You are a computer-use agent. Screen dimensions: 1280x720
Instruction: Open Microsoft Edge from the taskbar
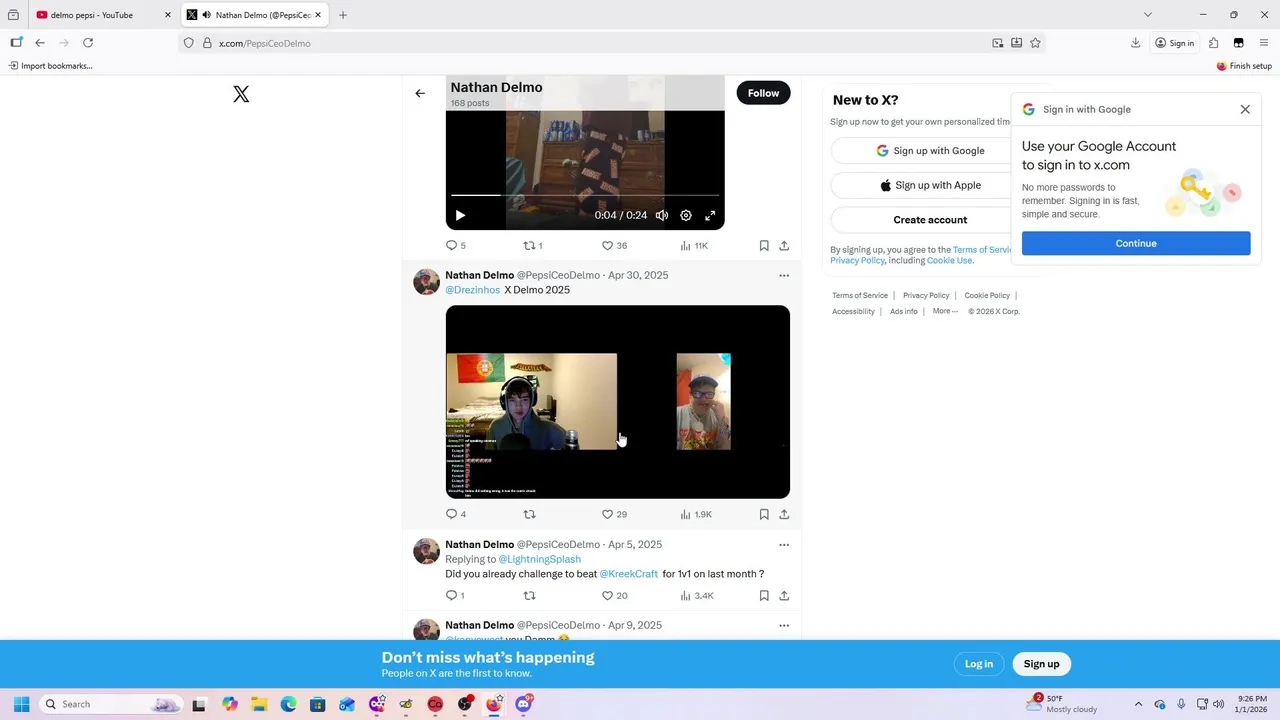(289, 704)
